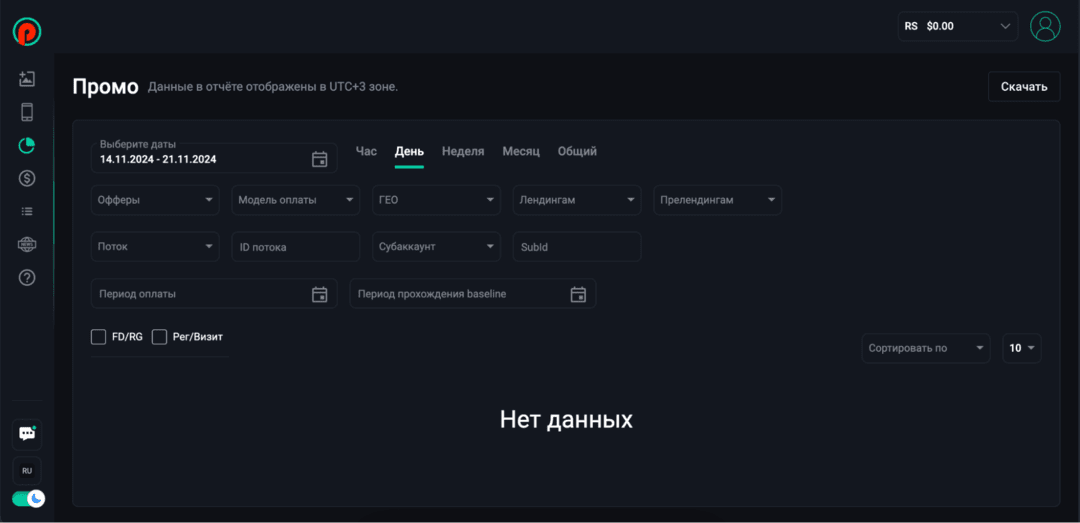Expand the Сортировать по dropdown
The width and height of the screenshot is (1080, 523).
coord(925,348)
